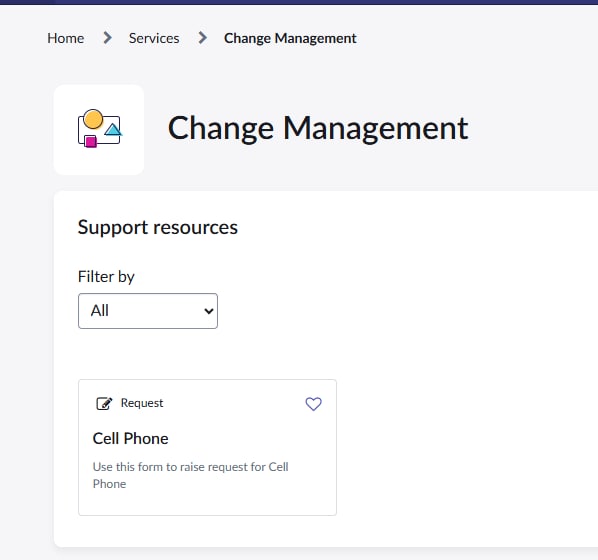The width and height of the screenshot is (598, 560).
Task: Open the Filter by All dropdown
Action: coord(148,311)
